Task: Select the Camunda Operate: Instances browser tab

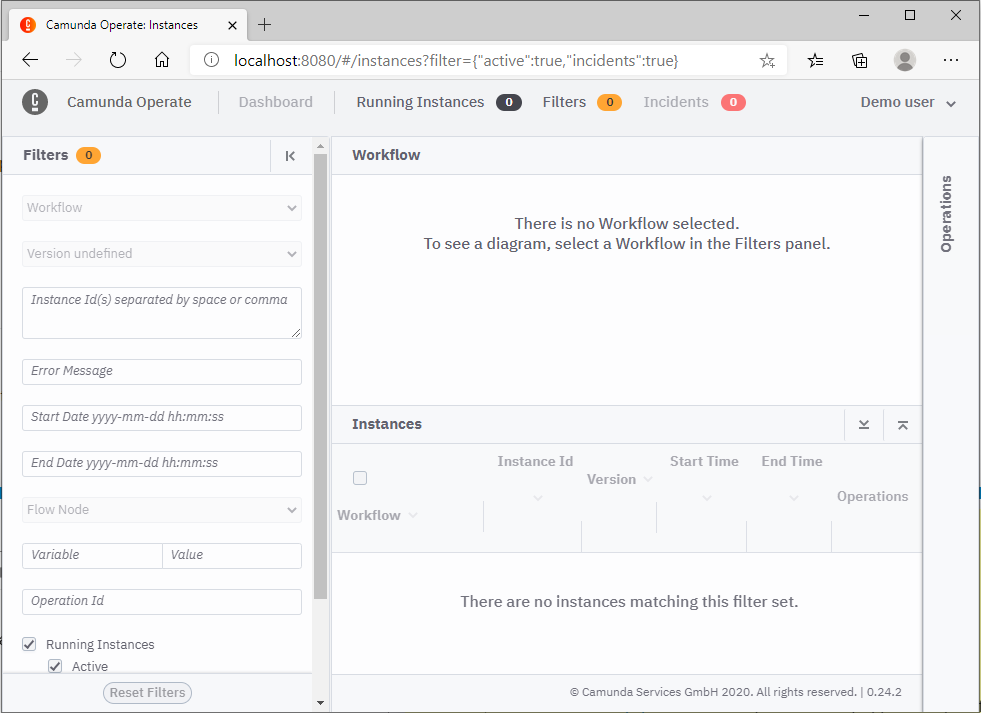Action: tap(128, 25)
